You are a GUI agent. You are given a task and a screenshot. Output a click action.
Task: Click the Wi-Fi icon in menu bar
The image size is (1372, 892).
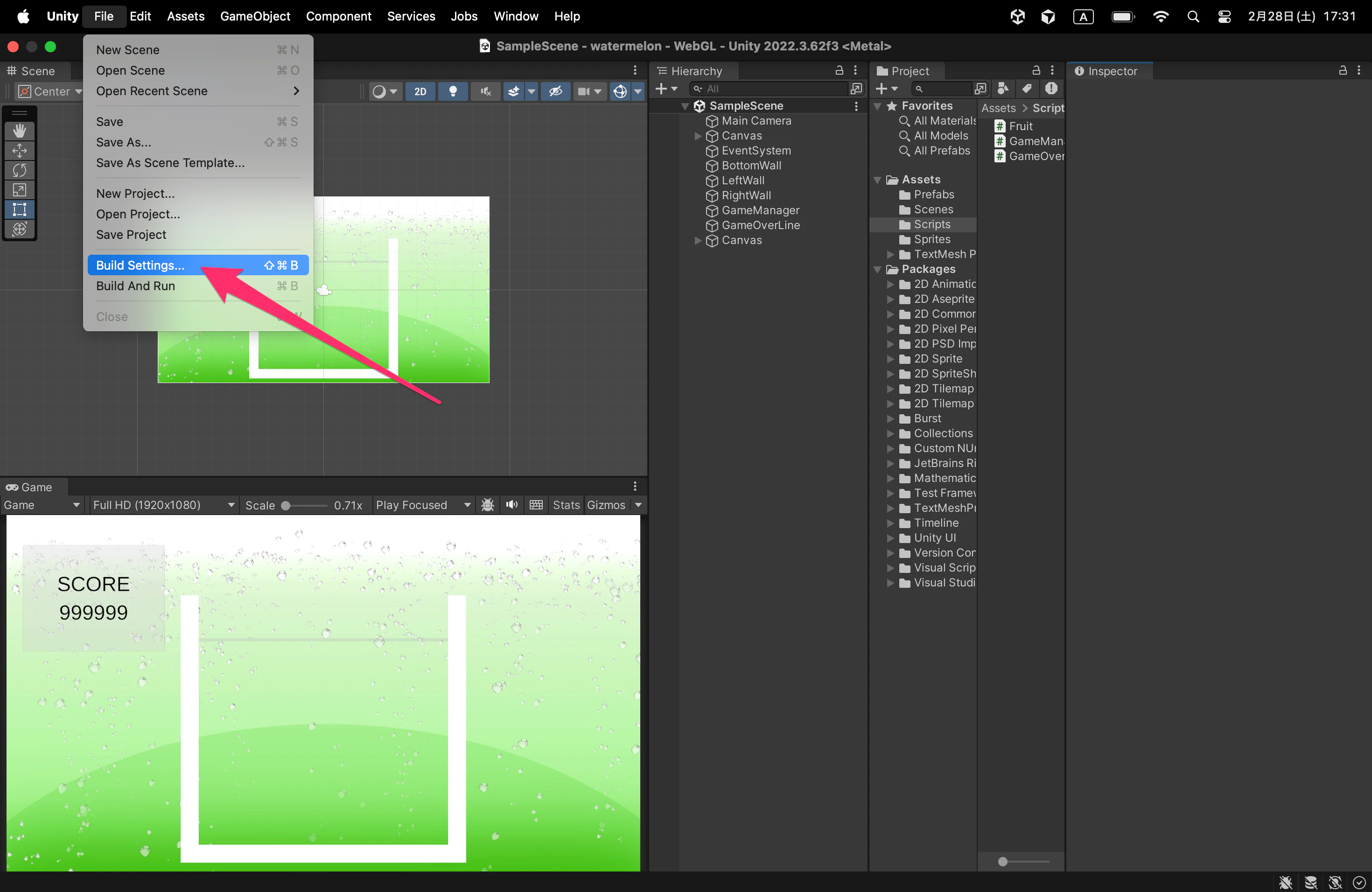click(x=1161, y=17)
